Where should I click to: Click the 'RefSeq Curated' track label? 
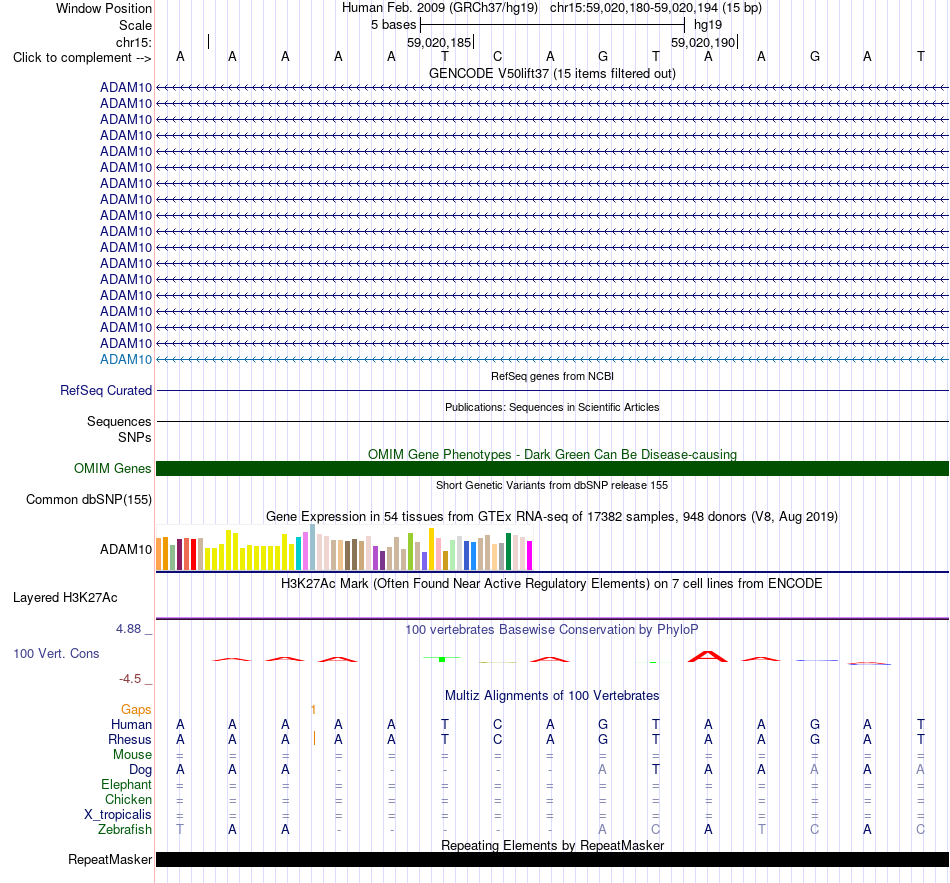(105, 390)
